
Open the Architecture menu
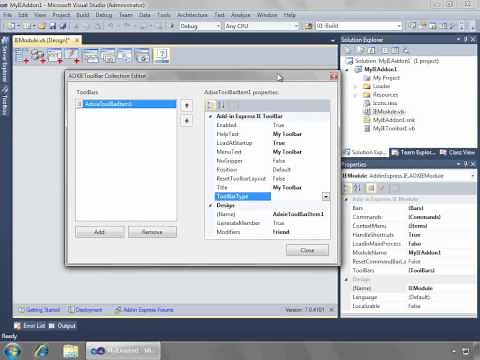click(x=192, y=15)
